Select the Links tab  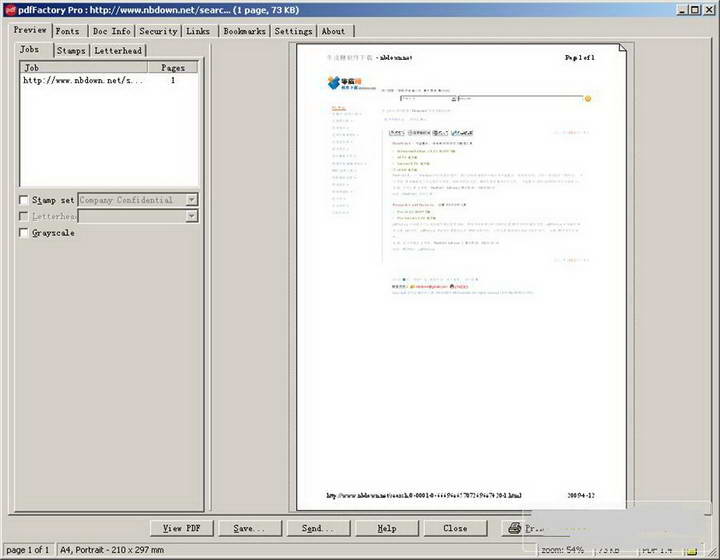point(198,31)
